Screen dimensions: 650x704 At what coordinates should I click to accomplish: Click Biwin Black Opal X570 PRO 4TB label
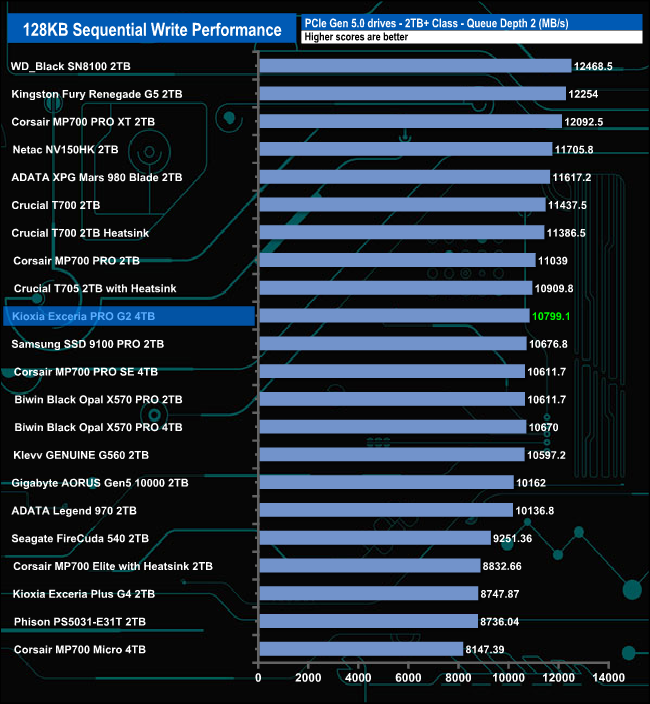[98, 427]
